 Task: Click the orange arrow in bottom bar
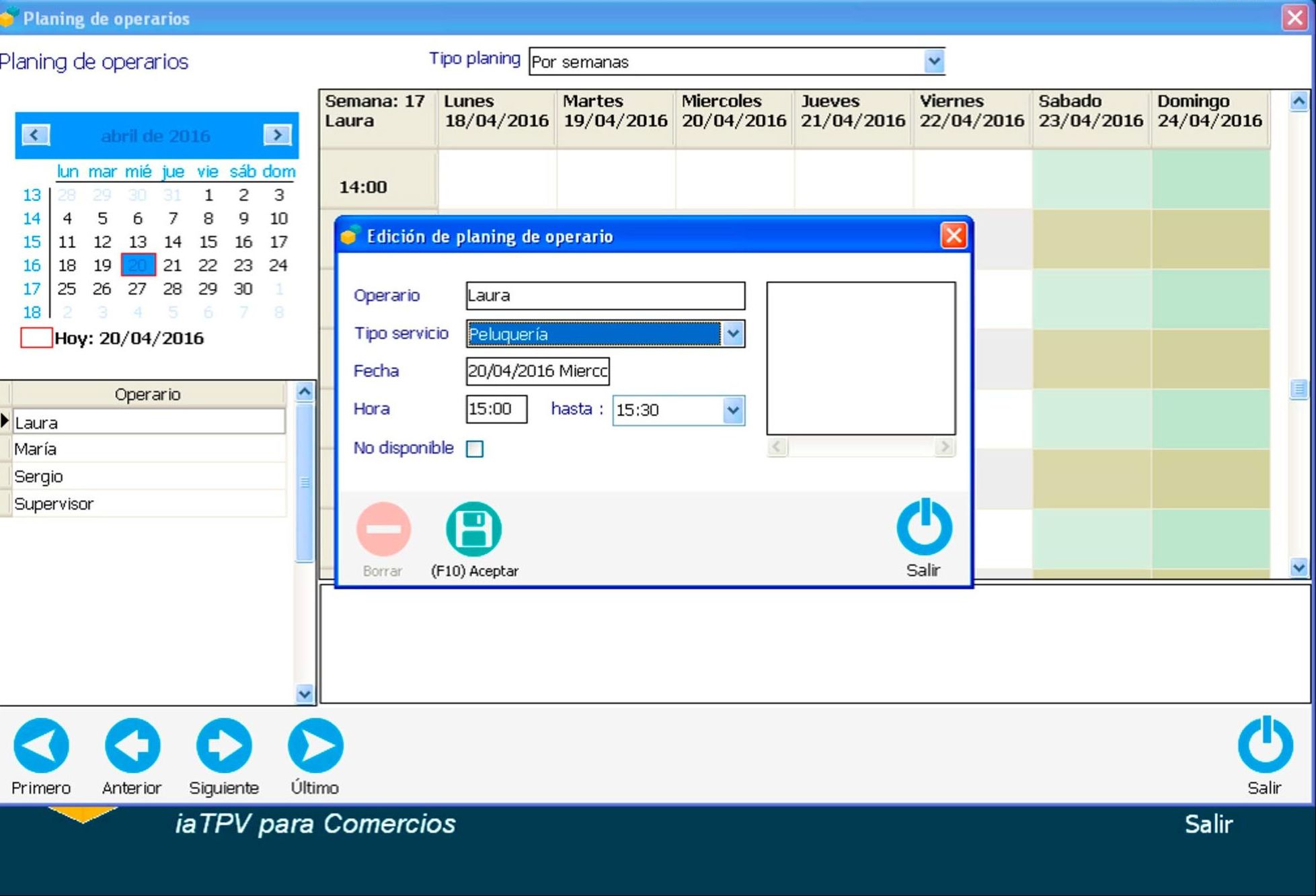click(83, 814)
